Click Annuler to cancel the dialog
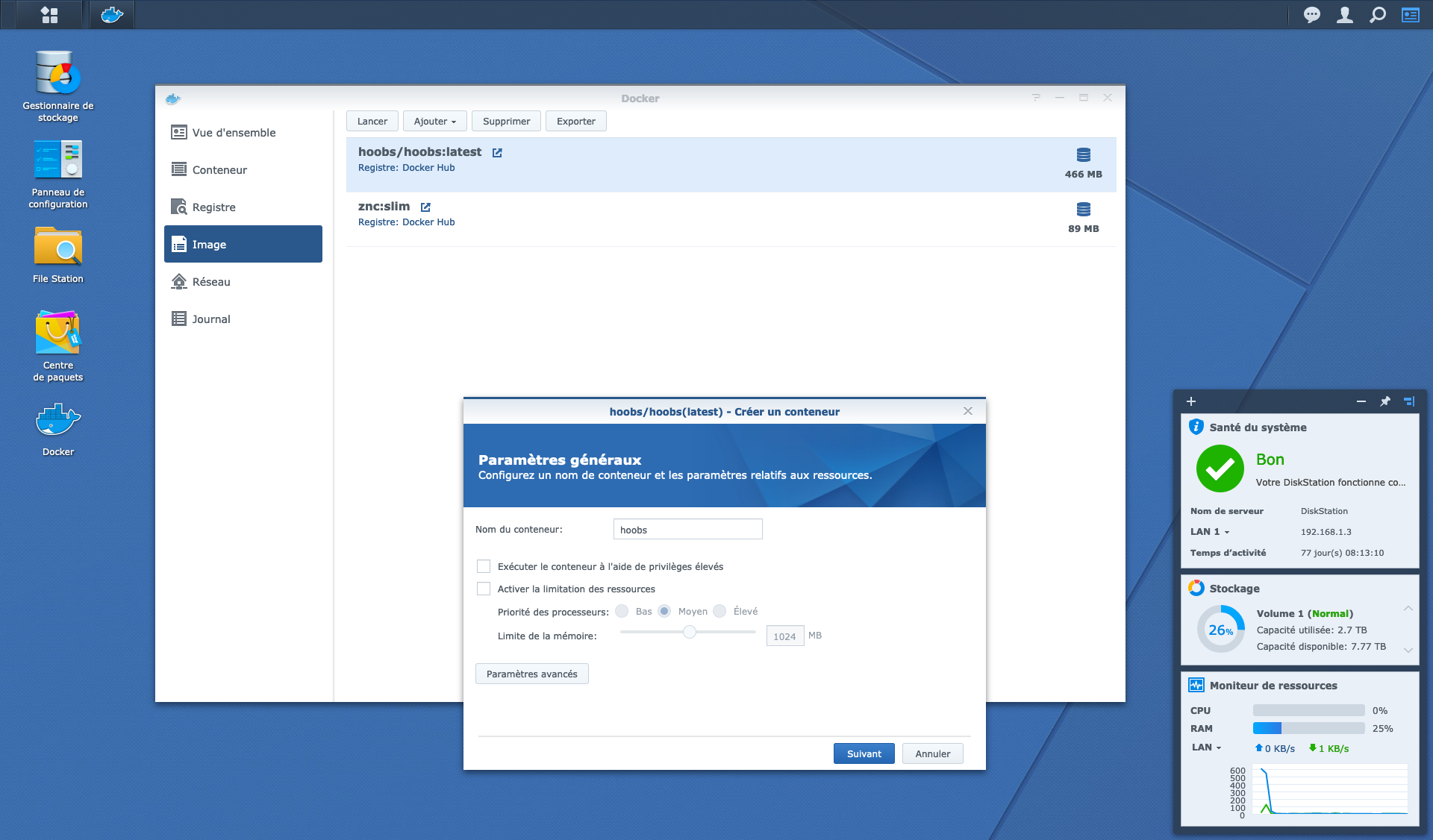This screenshot has height=840, width=1433. 933,753
